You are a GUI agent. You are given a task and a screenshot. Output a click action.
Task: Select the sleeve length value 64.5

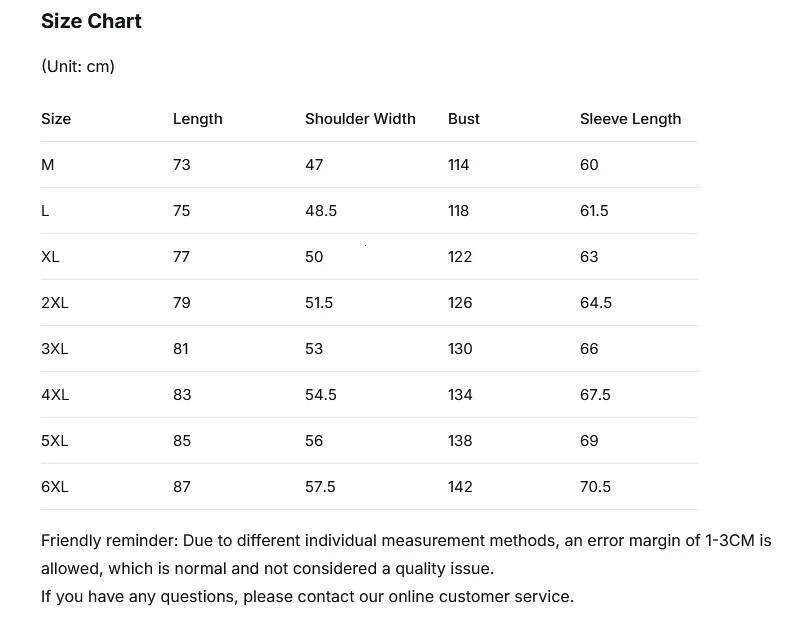pos(596,303)
